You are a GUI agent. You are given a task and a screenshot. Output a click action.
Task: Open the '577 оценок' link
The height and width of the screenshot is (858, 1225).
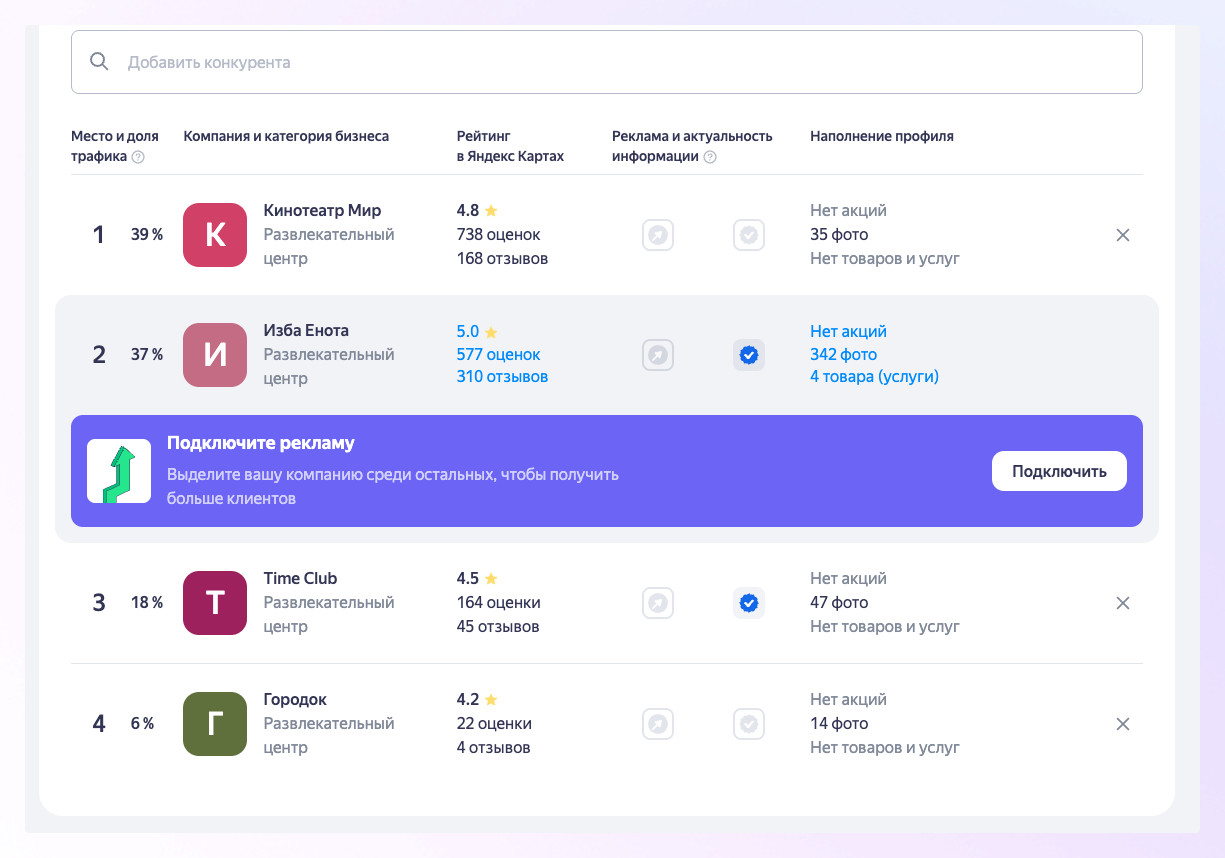[498, 354]
